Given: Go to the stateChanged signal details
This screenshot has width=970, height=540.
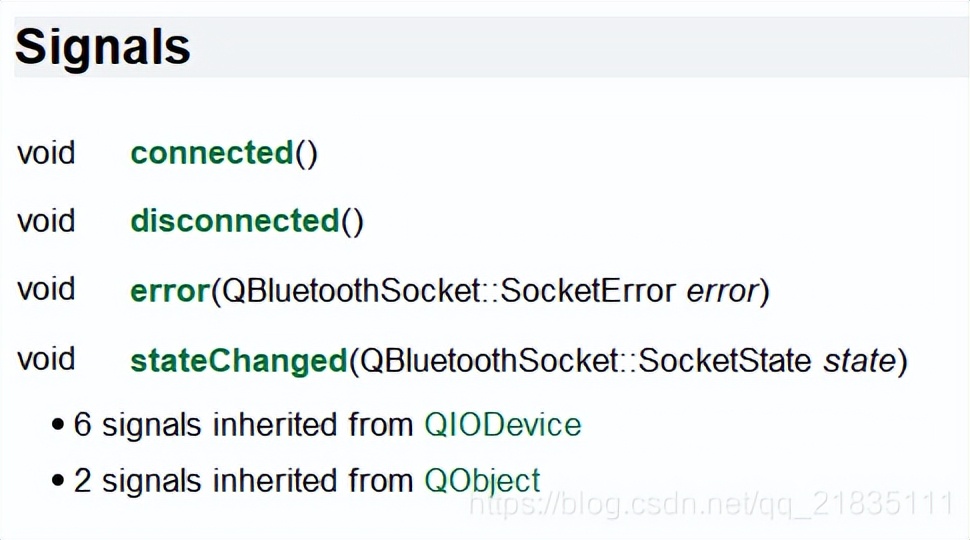Looking at the screenshot, I should (238, 360).
